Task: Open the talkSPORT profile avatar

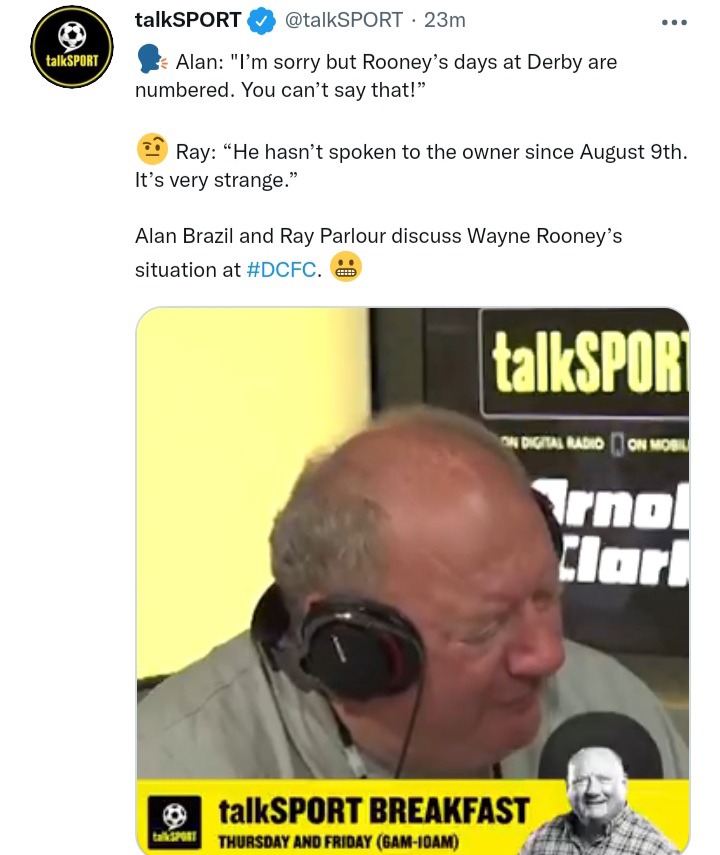Action: 72,47
